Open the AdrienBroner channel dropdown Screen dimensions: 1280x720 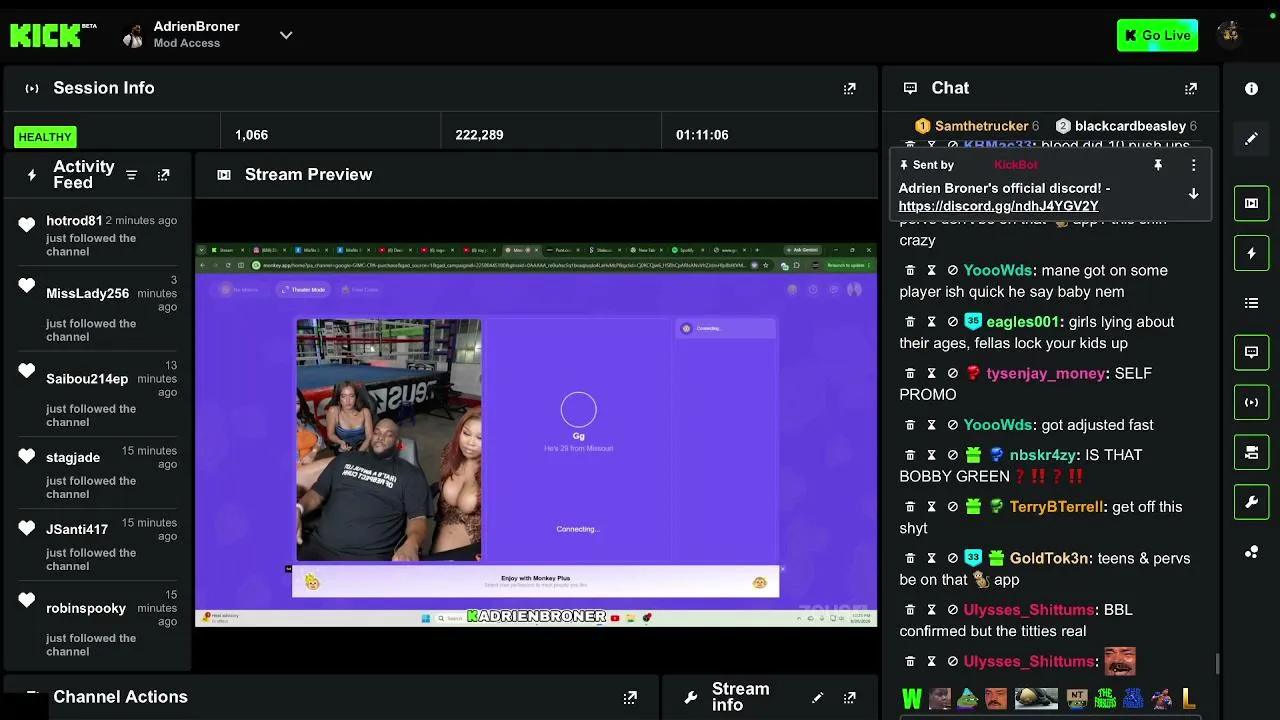(286, 35)
